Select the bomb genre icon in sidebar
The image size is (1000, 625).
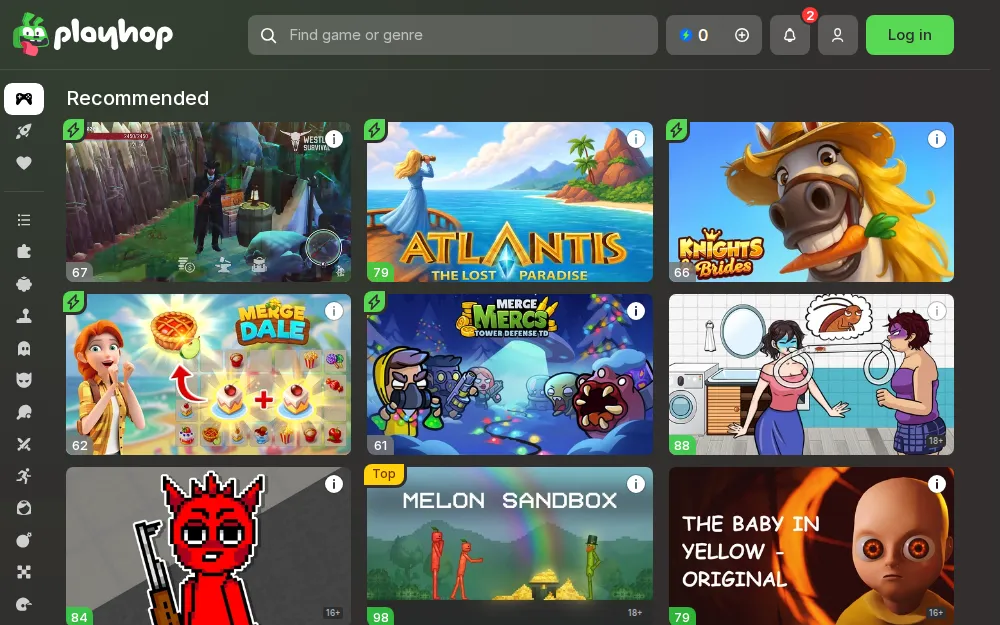(24, 540)
